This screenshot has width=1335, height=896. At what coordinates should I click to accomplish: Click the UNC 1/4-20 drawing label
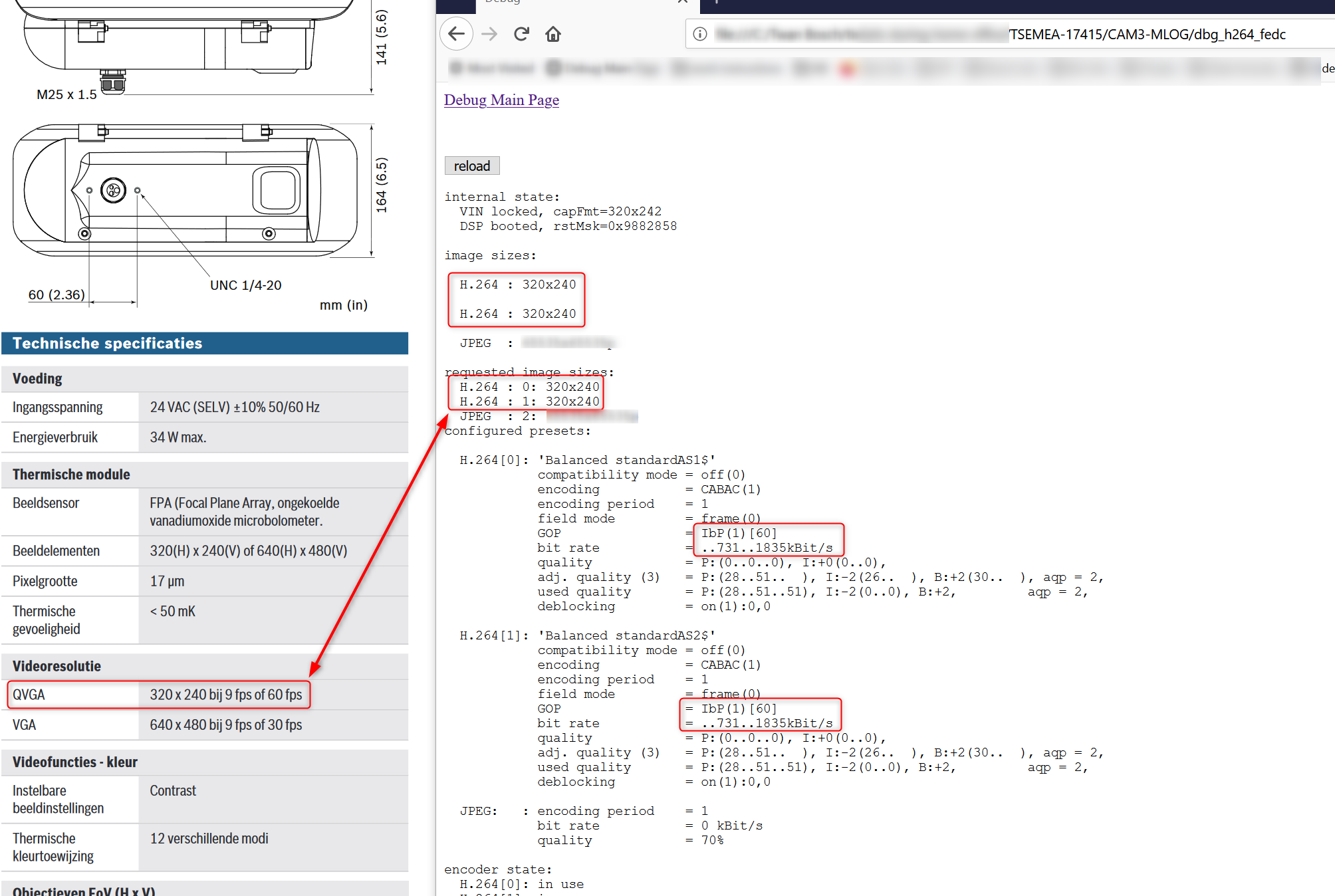[245, 285]
